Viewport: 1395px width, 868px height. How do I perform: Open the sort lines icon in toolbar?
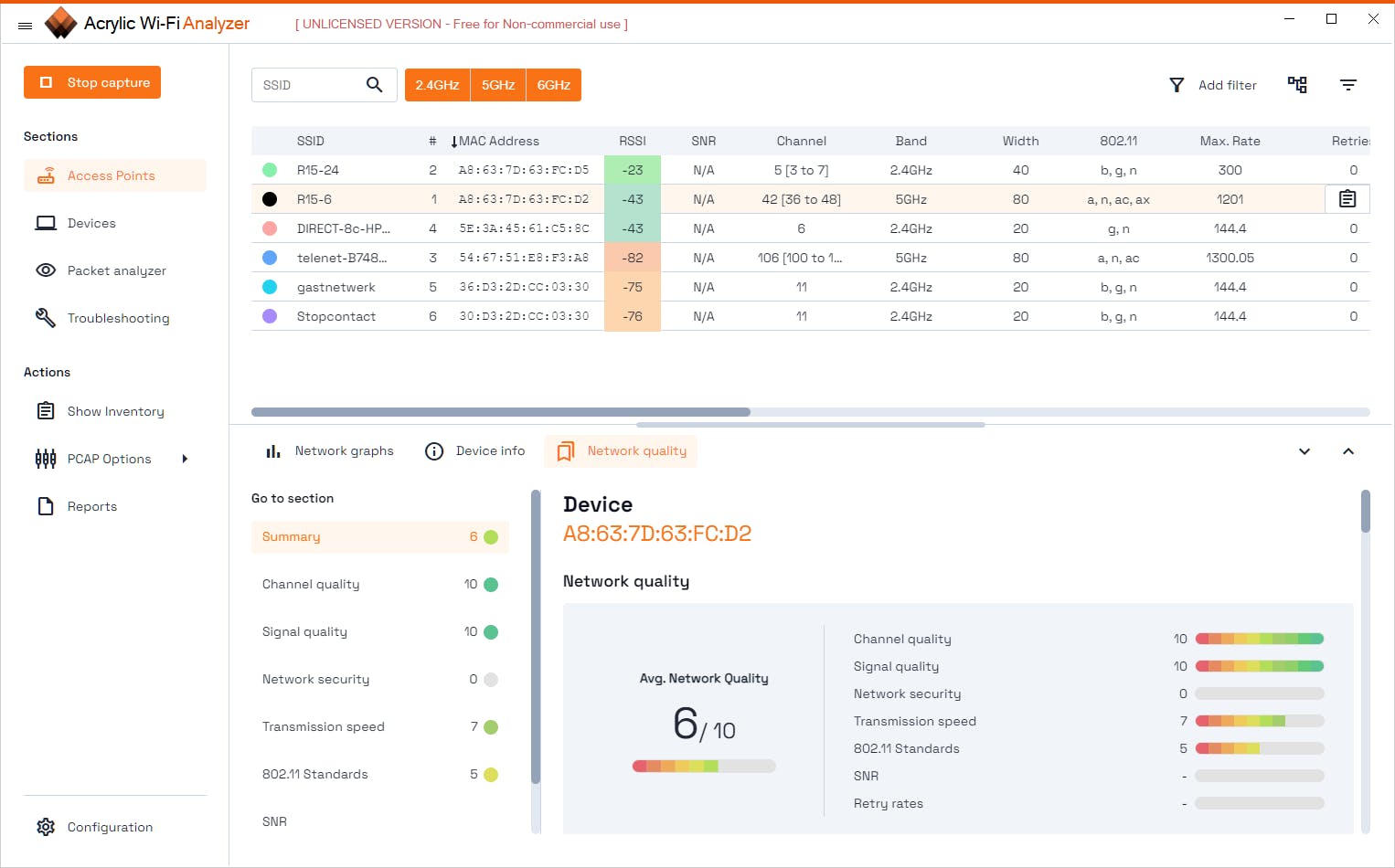pyautogui.click(x=1348, y=85)
